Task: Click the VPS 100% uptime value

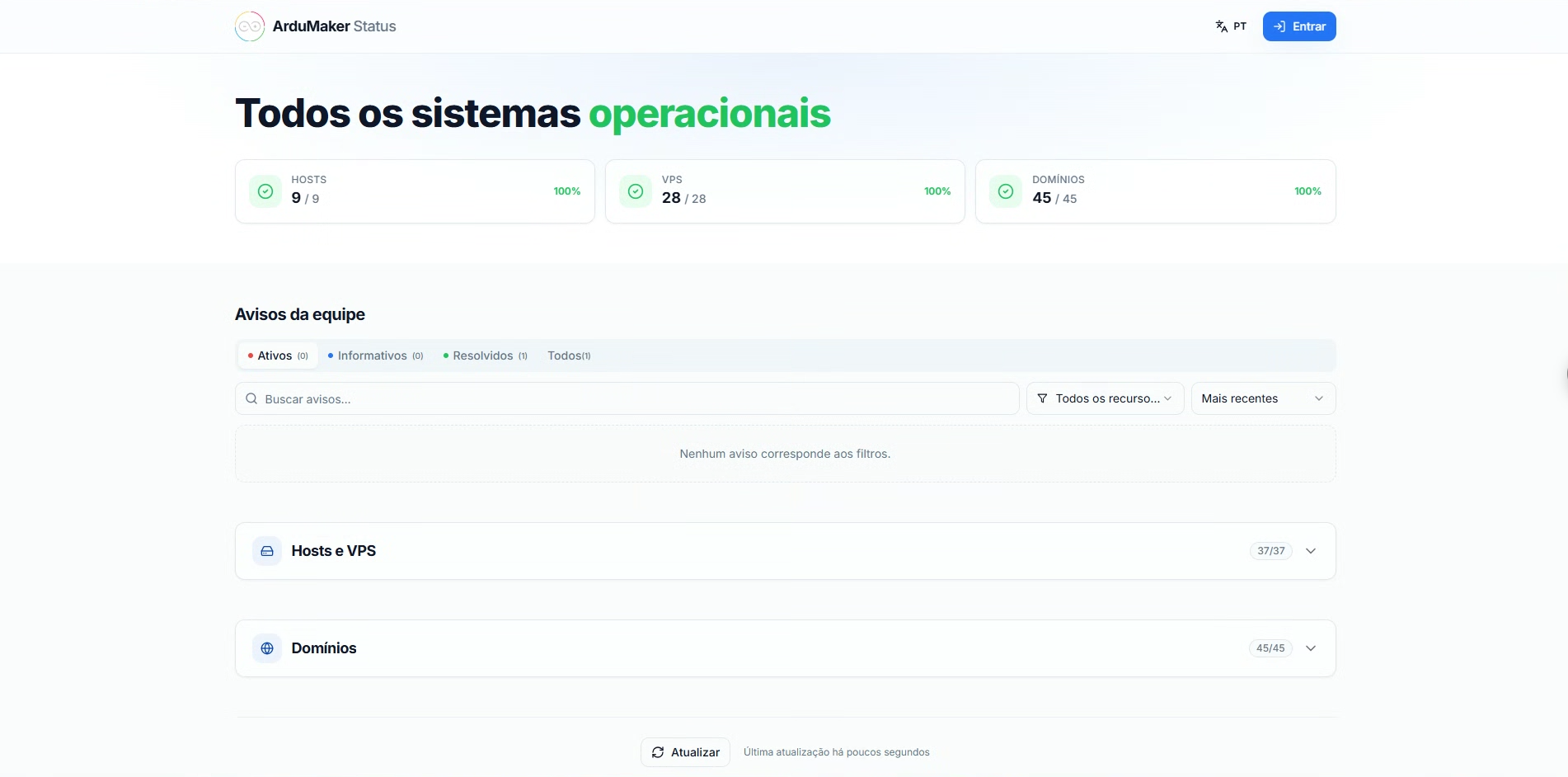Action: click(937, 191)
